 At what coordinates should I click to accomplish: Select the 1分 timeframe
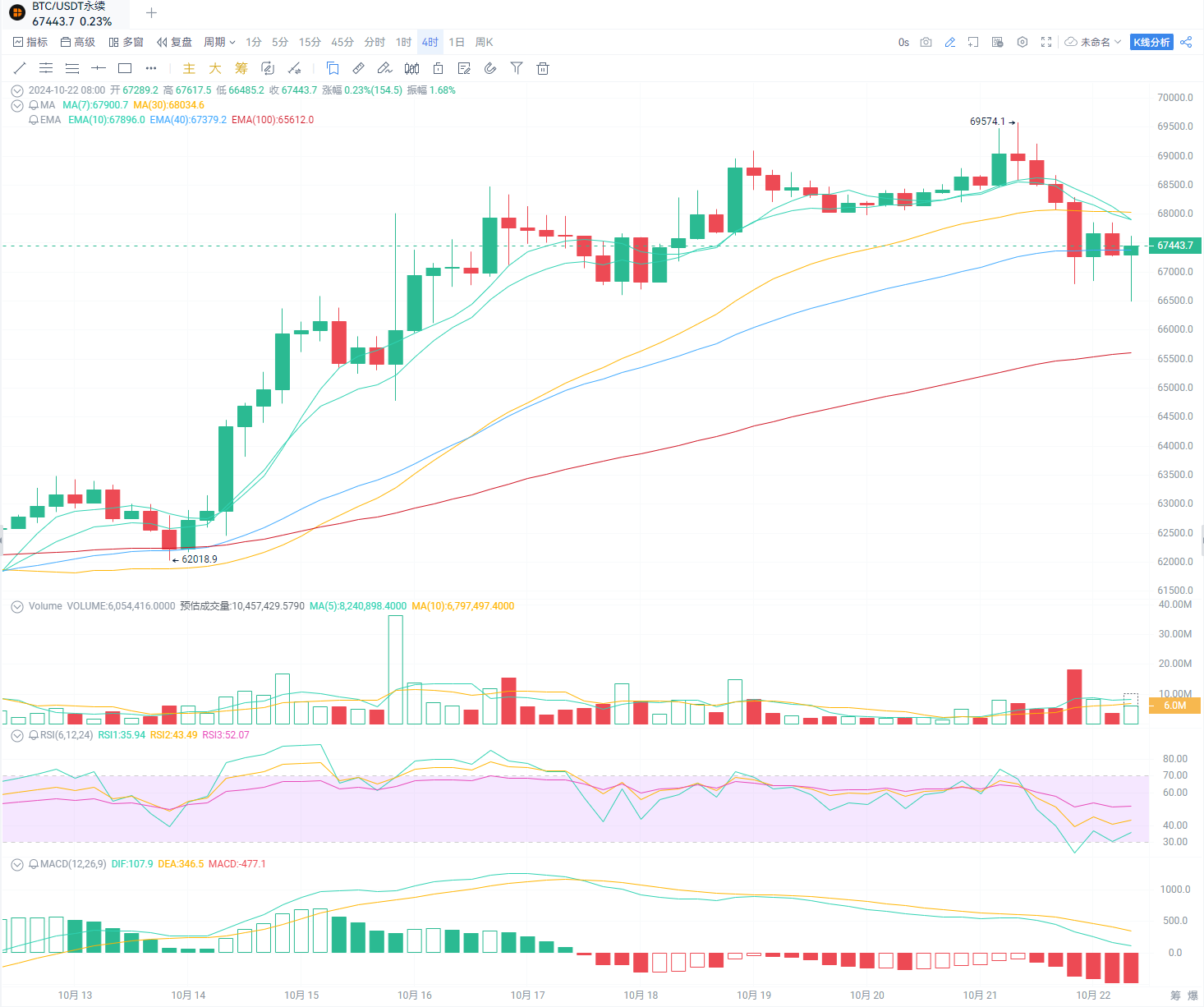tap(254, 42)
